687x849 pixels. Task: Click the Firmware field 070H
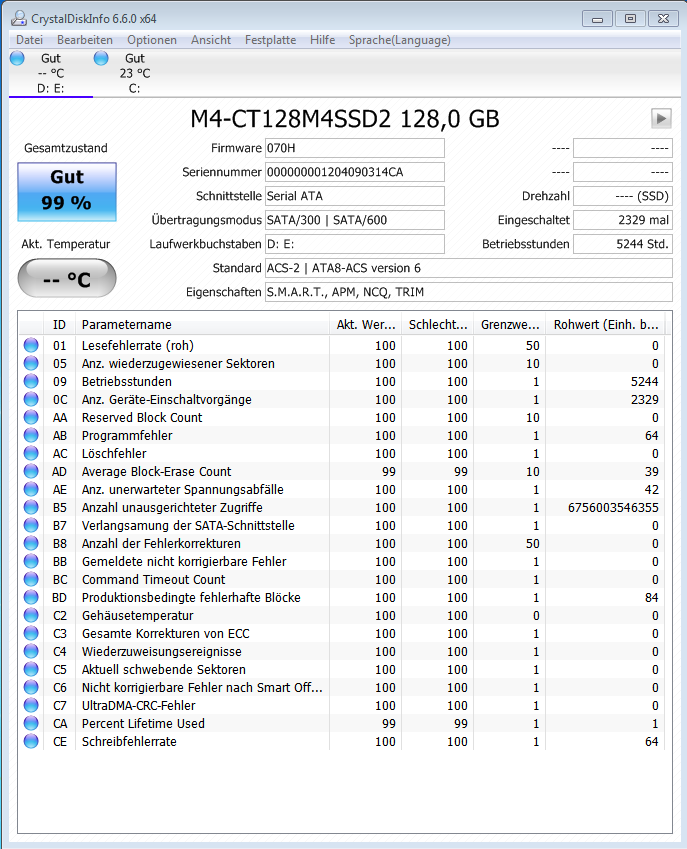tap(355, 148)
